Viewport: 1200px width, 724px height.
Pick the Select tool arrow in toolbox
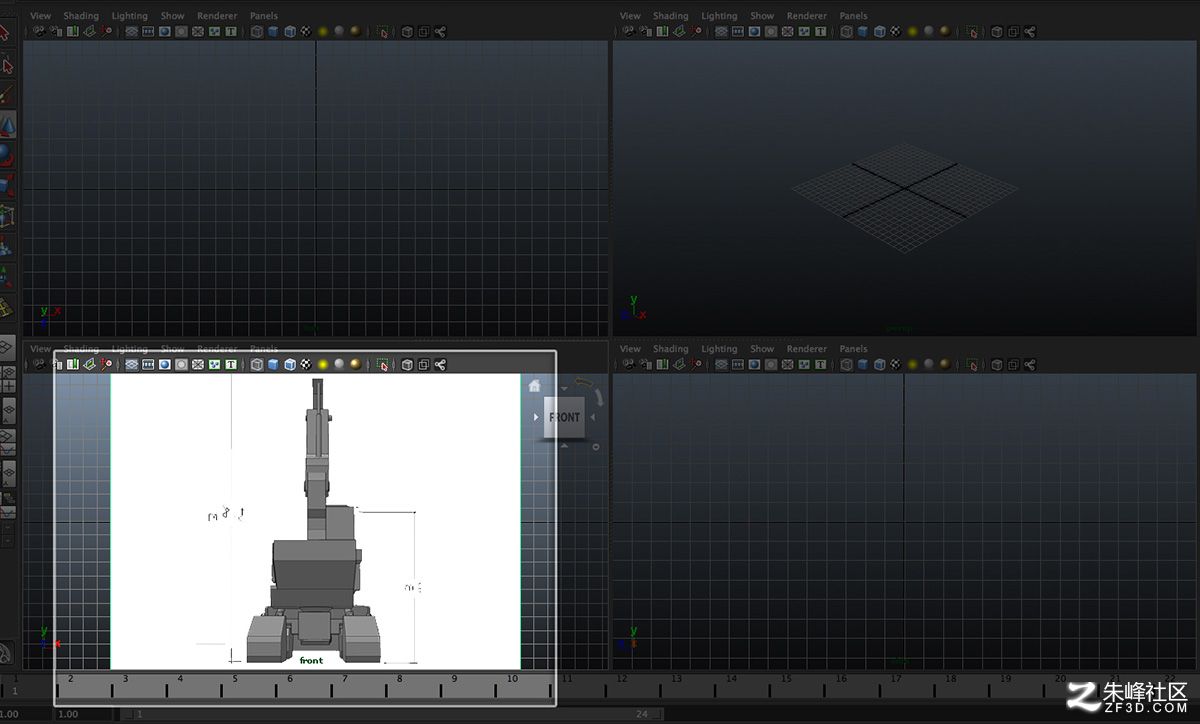[7, 34]
